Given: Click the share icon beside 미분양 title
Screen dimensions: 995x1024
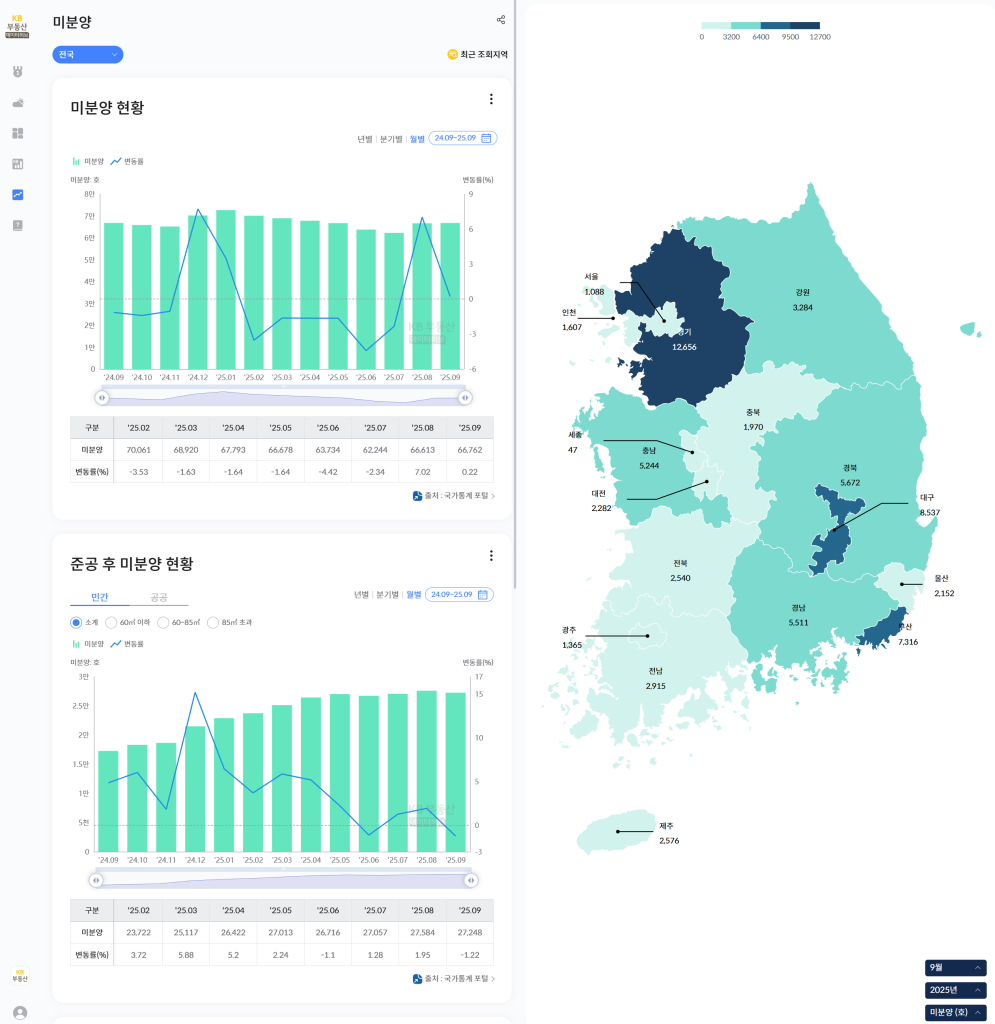Looking at the screenshot, I should point(500,20).
